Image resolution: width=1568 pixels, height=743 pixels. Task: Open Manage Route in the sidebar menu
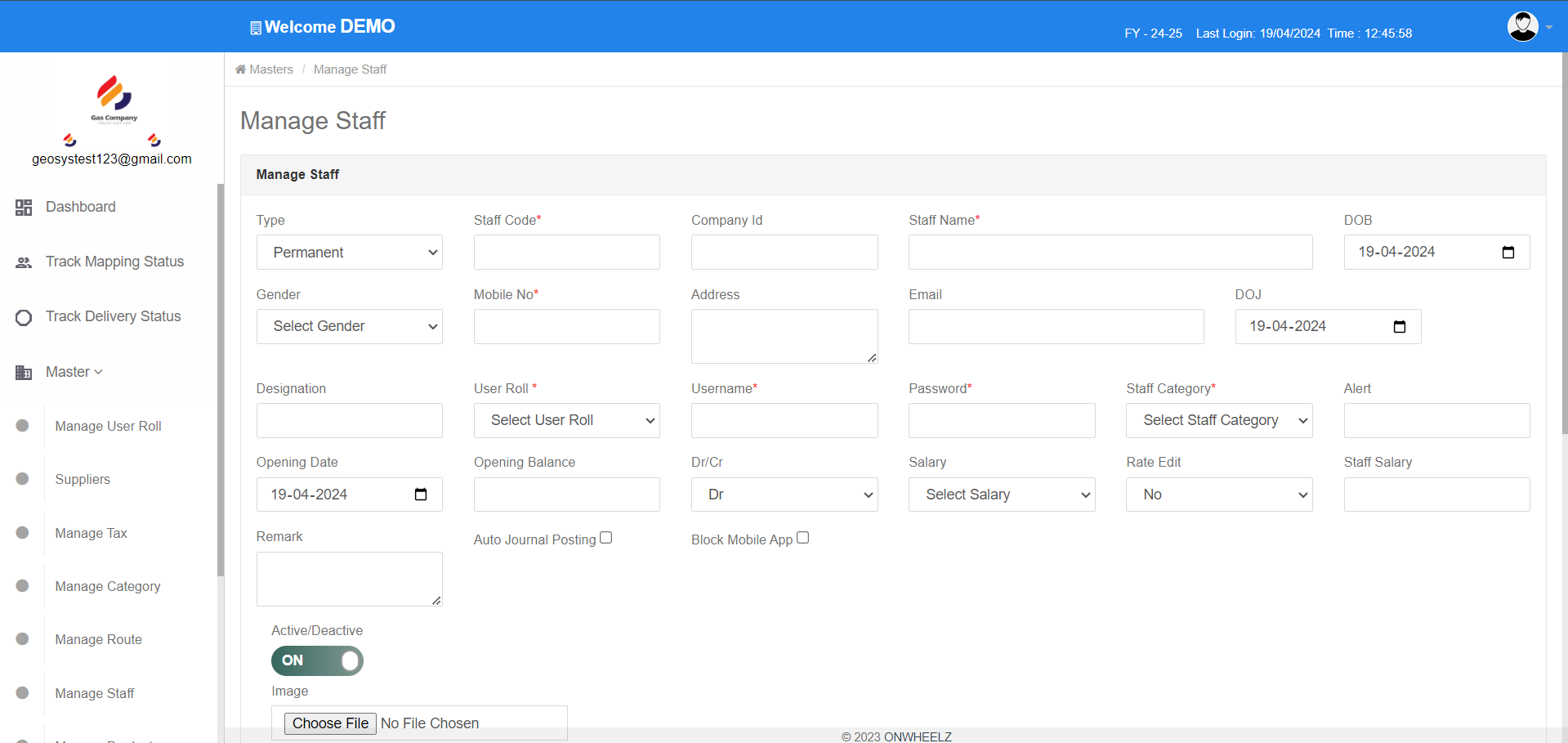pyautogui.click(x=98, y=639)
